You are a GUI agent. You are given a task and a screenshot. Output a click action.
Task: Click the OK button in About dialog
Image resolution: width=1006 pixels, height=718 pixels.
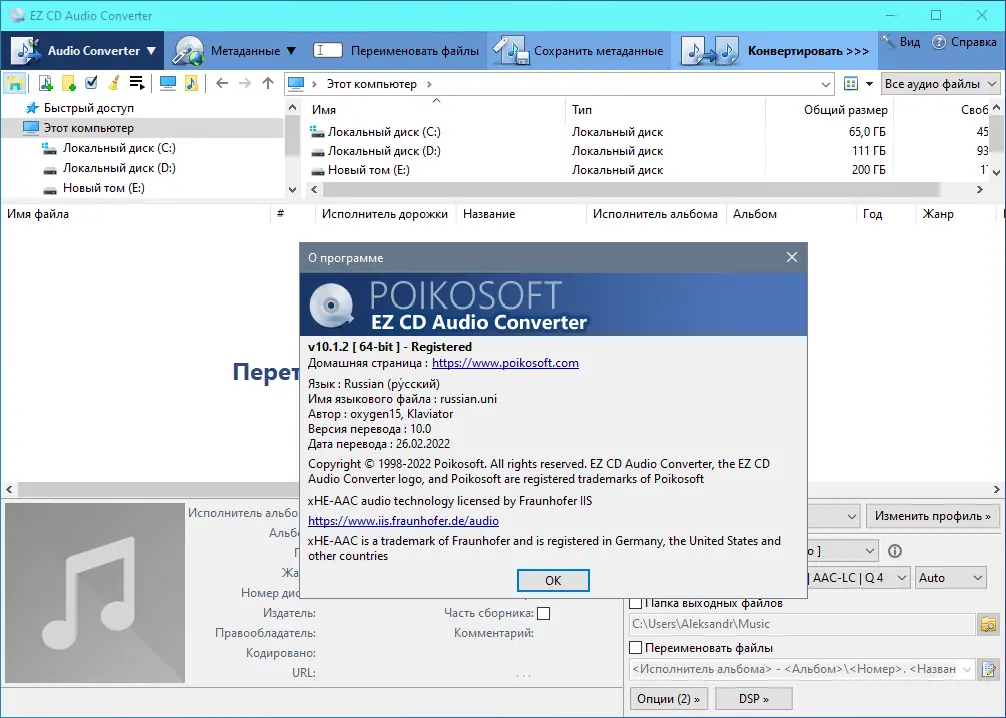553,581
